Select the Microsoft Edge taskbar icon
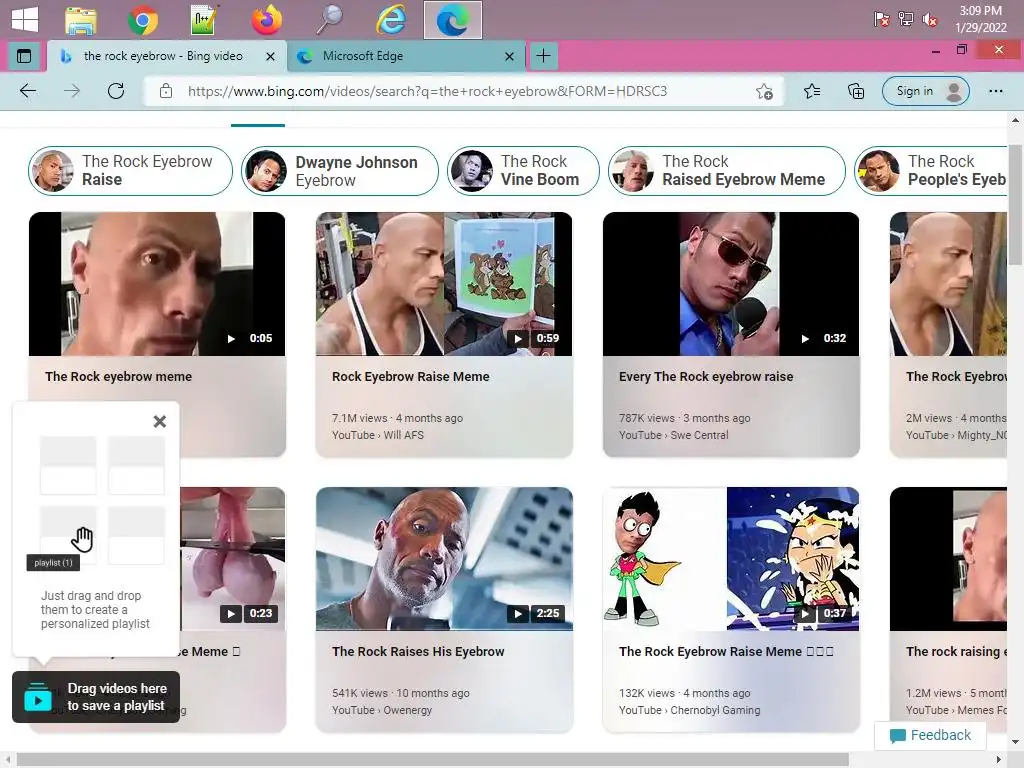1024x768 pixels. (x=453, y=20)
